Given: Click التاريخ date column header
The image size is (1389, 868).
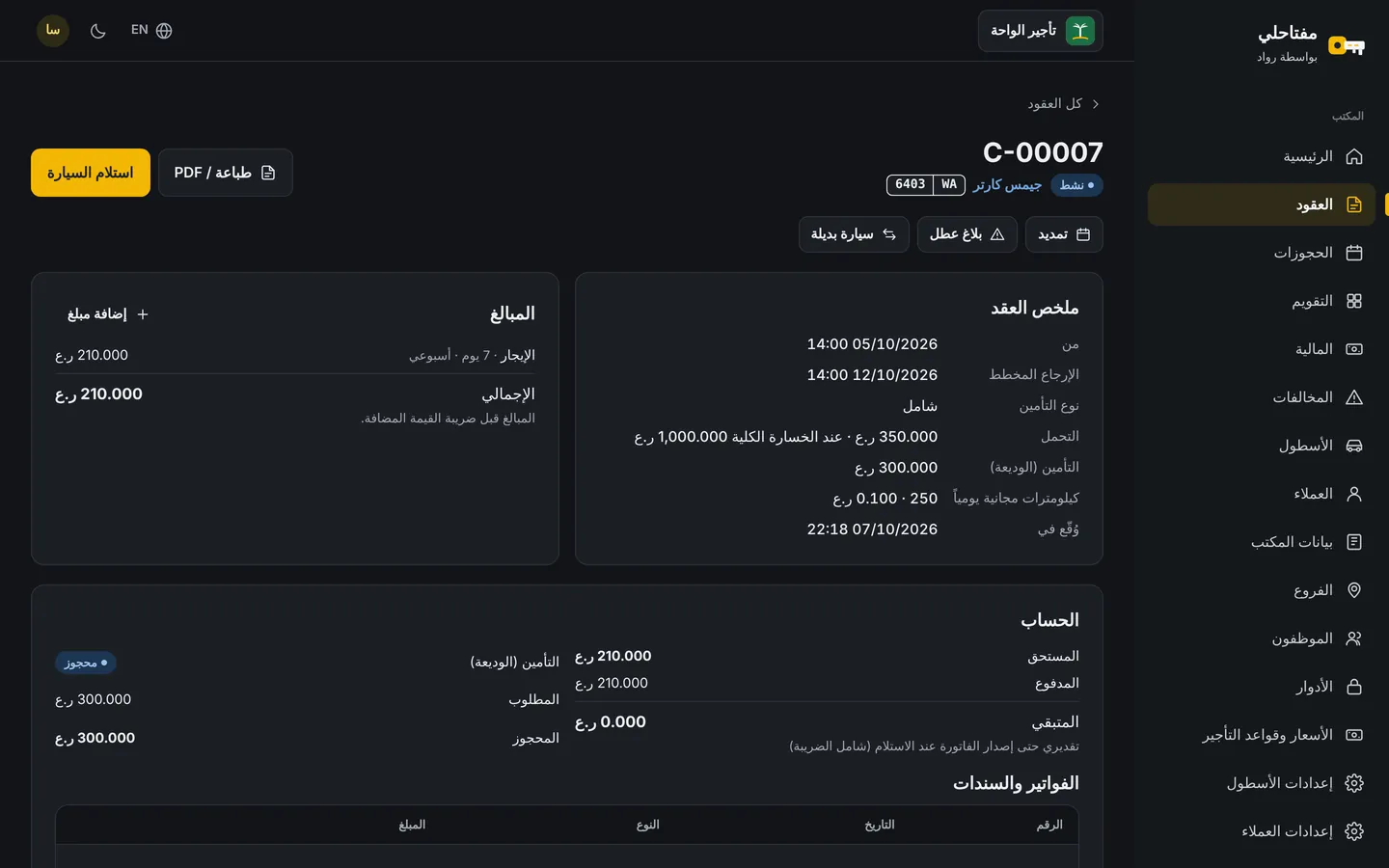Looking at the screenshot, I should (x=880, y=825).
